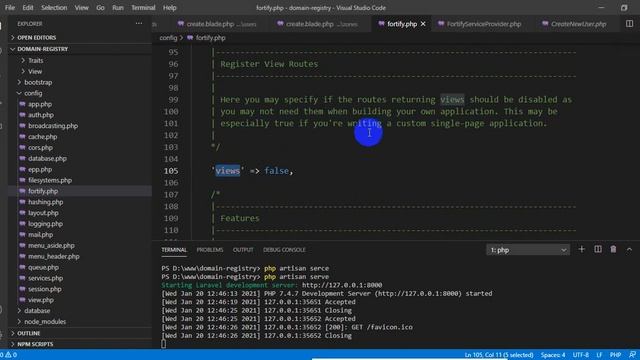Collapse the DOMAIN-REGISTRY section
Screen dimensions: 640x360
[42, 49]
